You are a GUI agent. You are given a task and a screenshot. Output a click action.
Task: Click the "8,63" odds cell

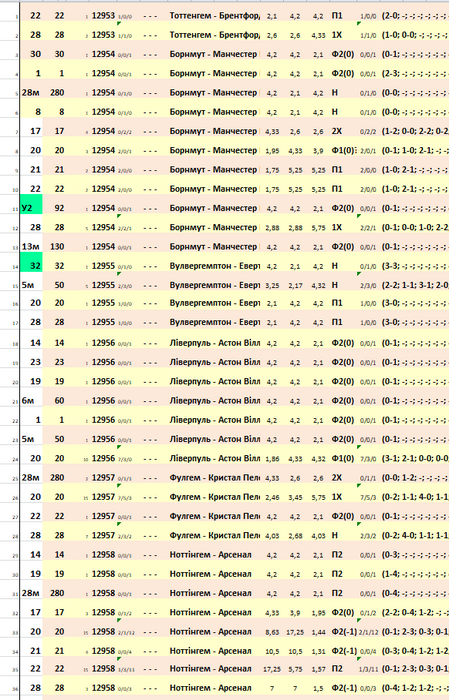(x=272, y=632)
